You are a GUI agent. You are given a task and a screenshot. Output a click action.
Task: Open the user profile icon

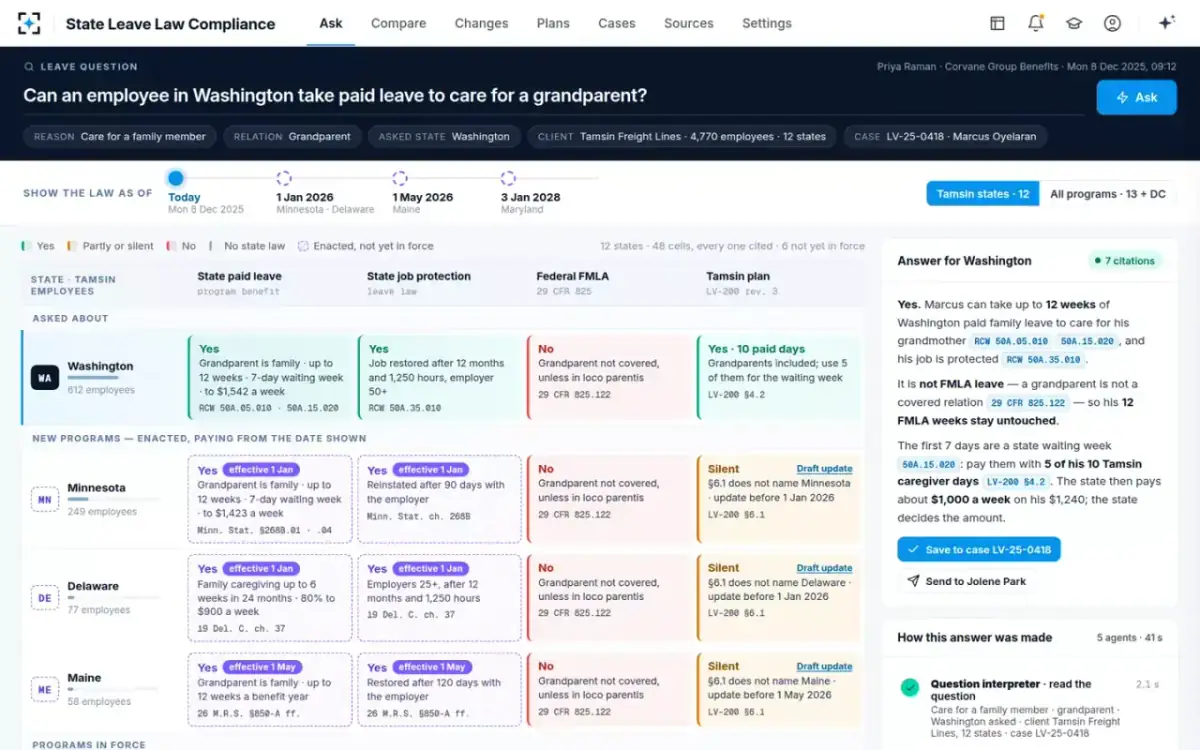(1112, 23)
